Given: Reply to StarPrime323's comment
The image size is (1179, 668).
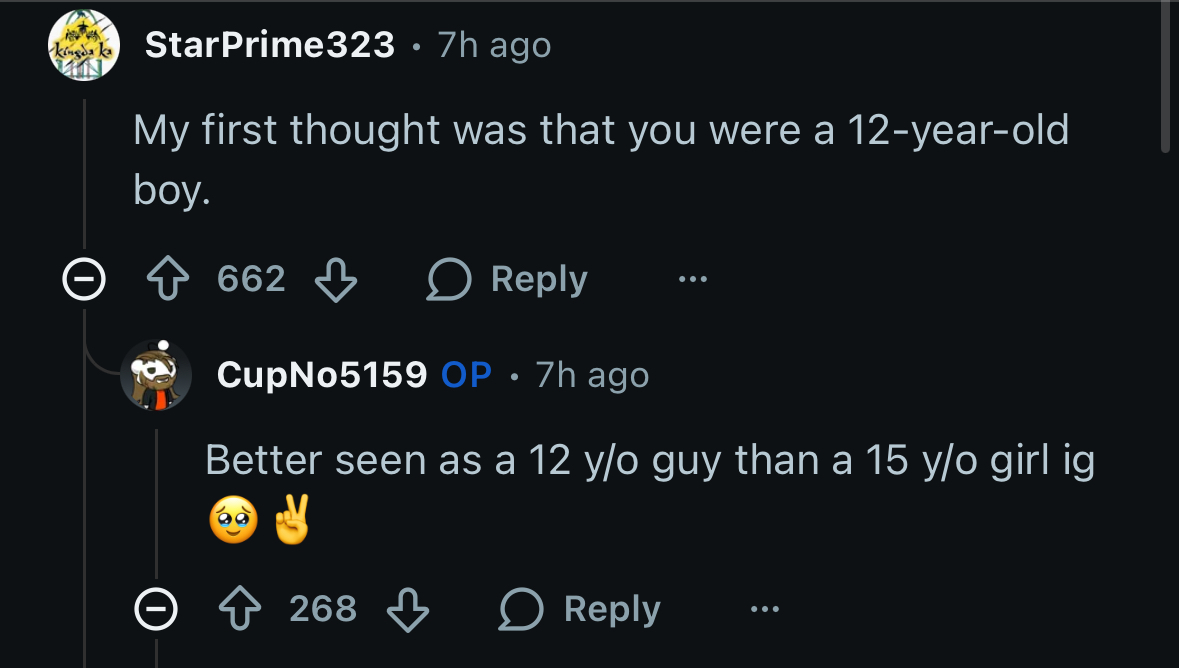Looking at the screenshot, I should pyautogui.click(x=507, y=280).
